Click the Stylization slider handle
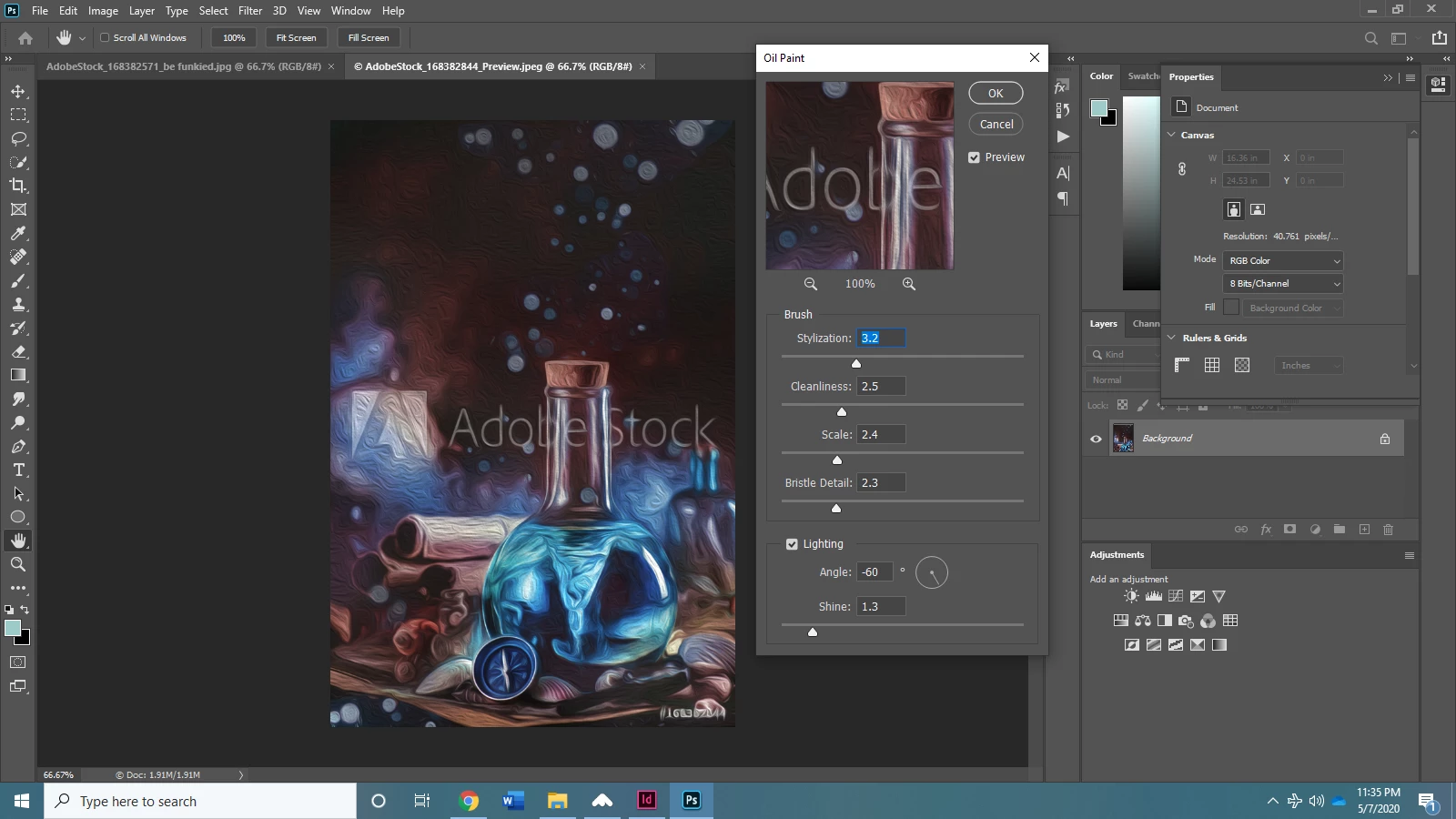 tap(855, 363)
